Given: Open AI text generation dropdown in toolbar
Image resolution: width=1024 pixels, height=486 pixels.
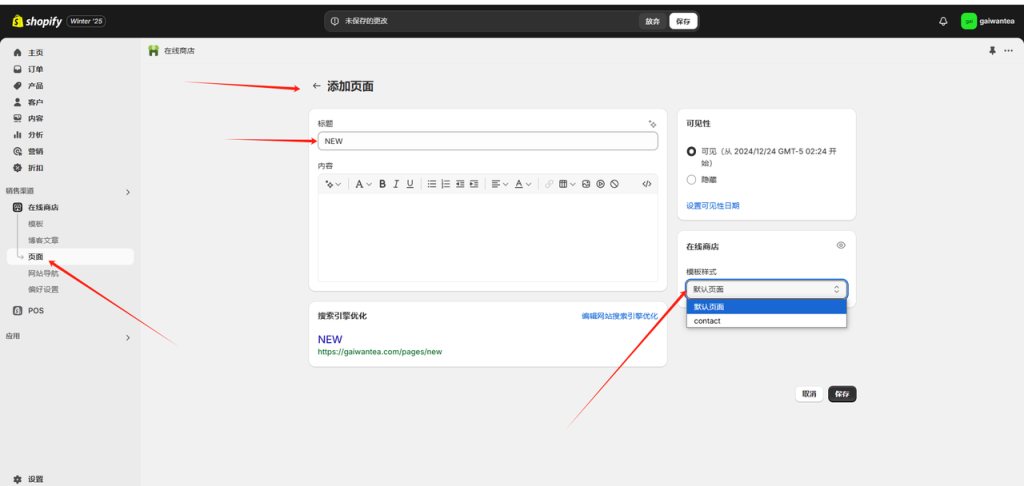Looking at the screenshot, I should tap(333, 184).
